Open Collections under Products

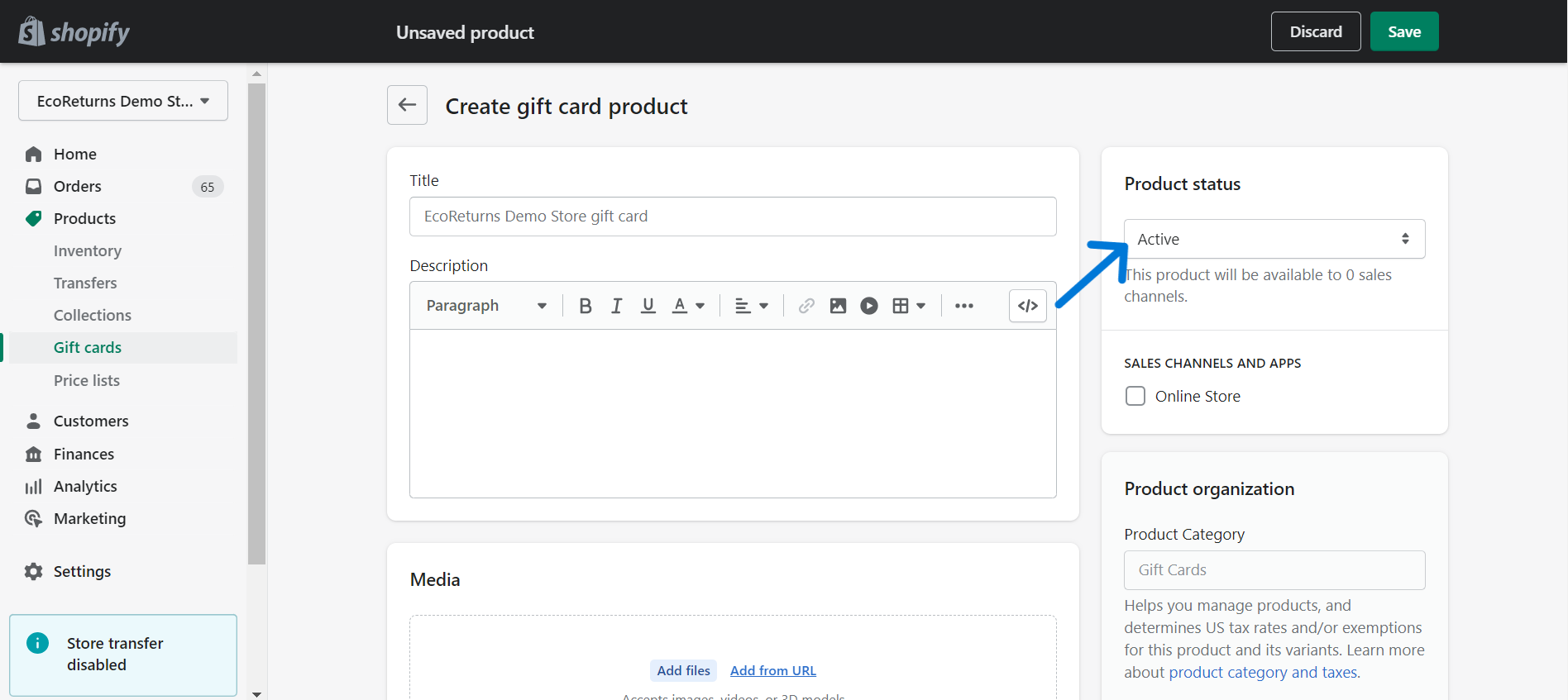pyautogui.click(x=93, y=316)
